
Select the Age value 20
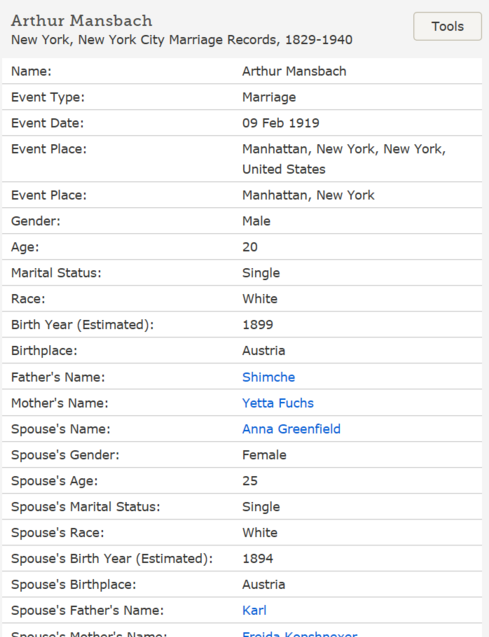(x=250, y=247)
